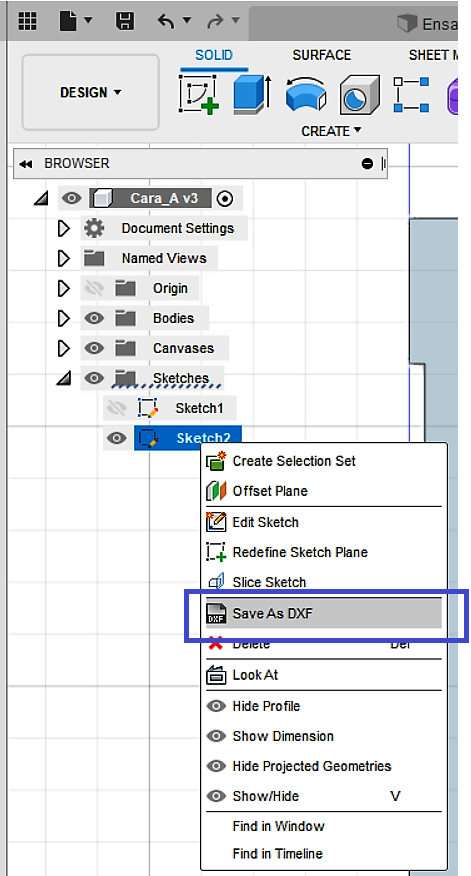The height and width of the screenshot is (876, 471).
Task: Choose Find in Timeline
Action: click(x=323, y=854)
